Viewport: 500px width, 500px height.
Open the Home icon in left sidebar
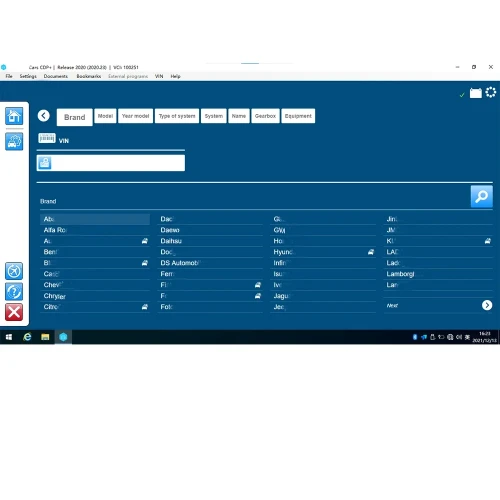pos(14,116)
